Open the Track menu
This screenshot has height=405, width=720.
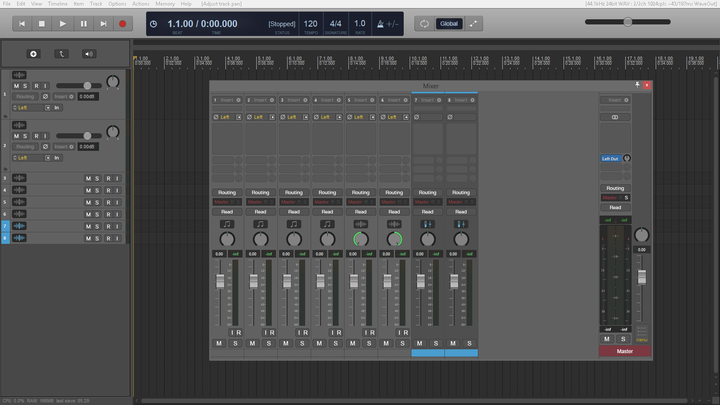96,4
